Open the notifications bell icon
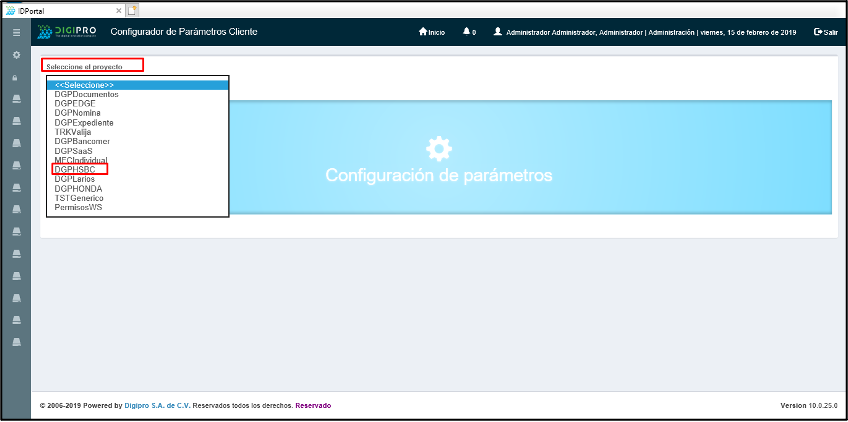The image size is (848, 422). pos(467,32)
